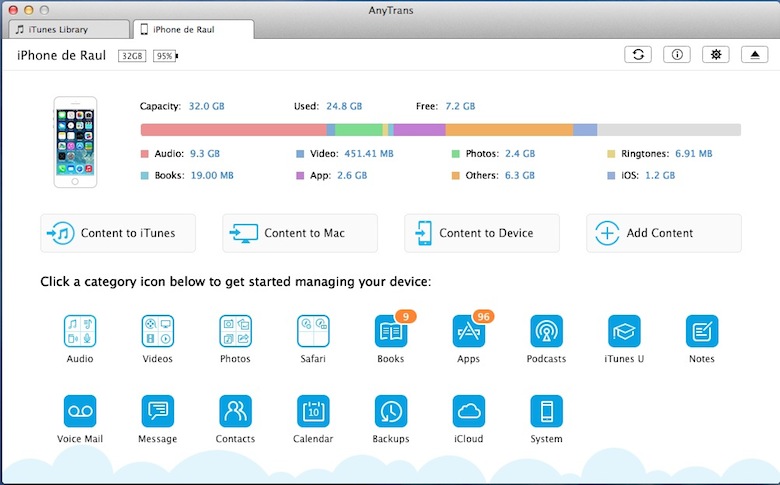Image resolution: width=780 pixels, height=485 pixels.
Task: Click the Video size 451.41 MB
Action: tap(369, 154)
